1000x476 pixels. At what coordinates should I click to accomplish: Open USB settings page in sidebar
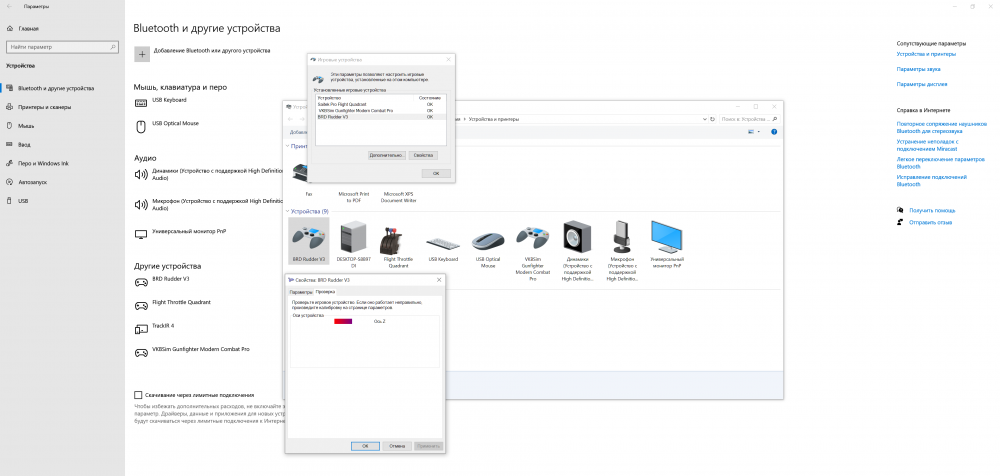pos(23,201)
